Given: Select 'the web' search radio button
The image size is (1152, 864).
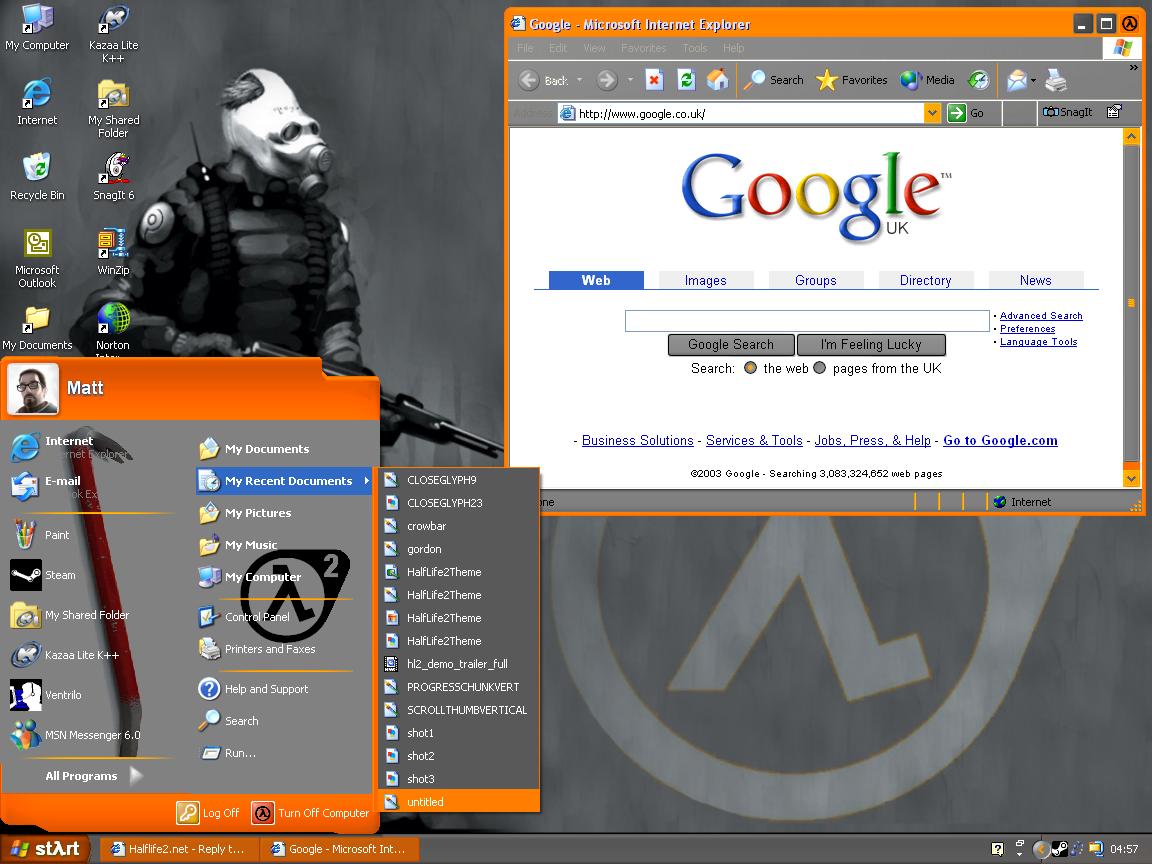Looking at the screenshot, I should (750, 368).
